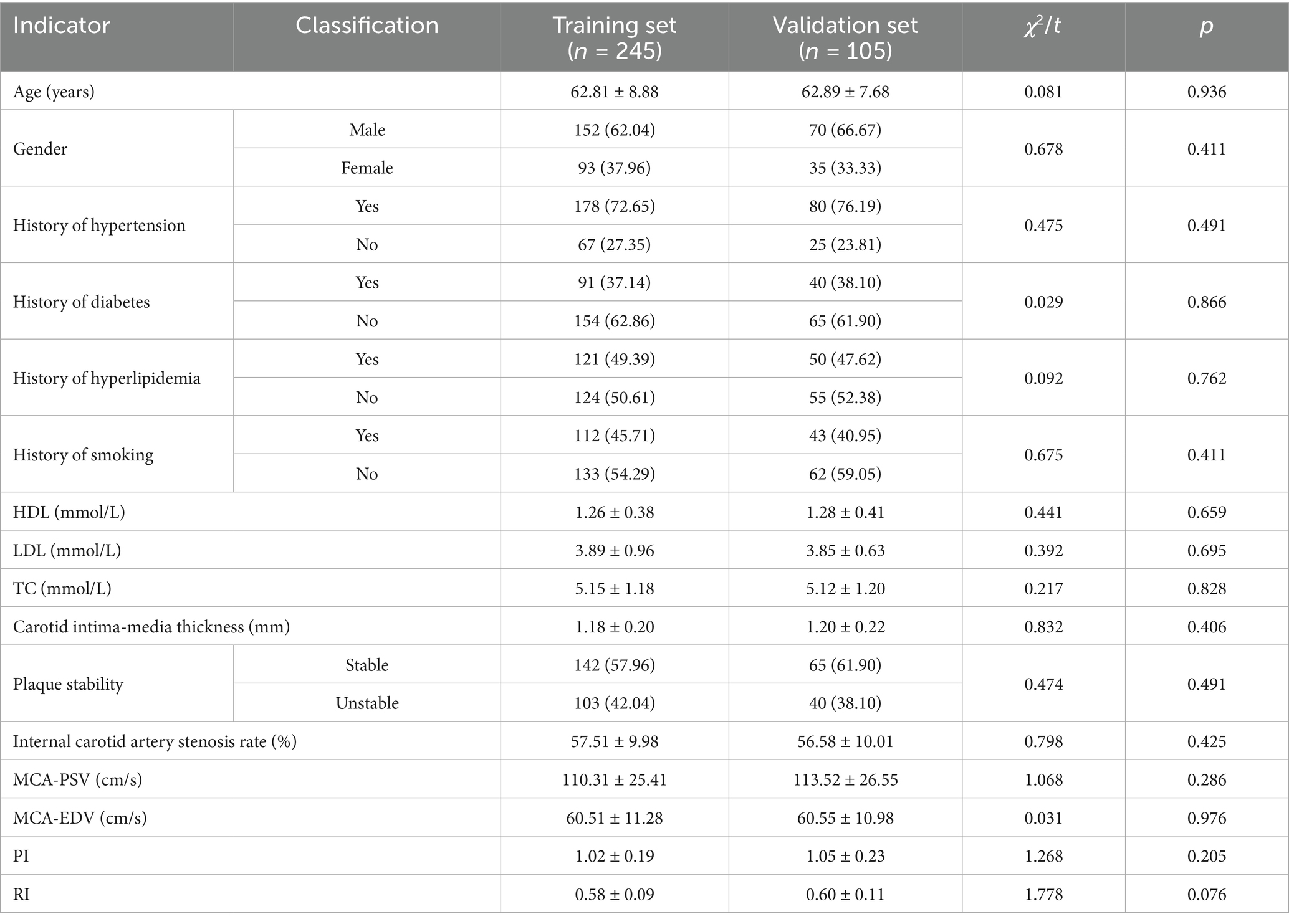Click the History of hypertension label
This screenshot has width=1289, height=924.
pyautogui.click(x=99, y=225)
